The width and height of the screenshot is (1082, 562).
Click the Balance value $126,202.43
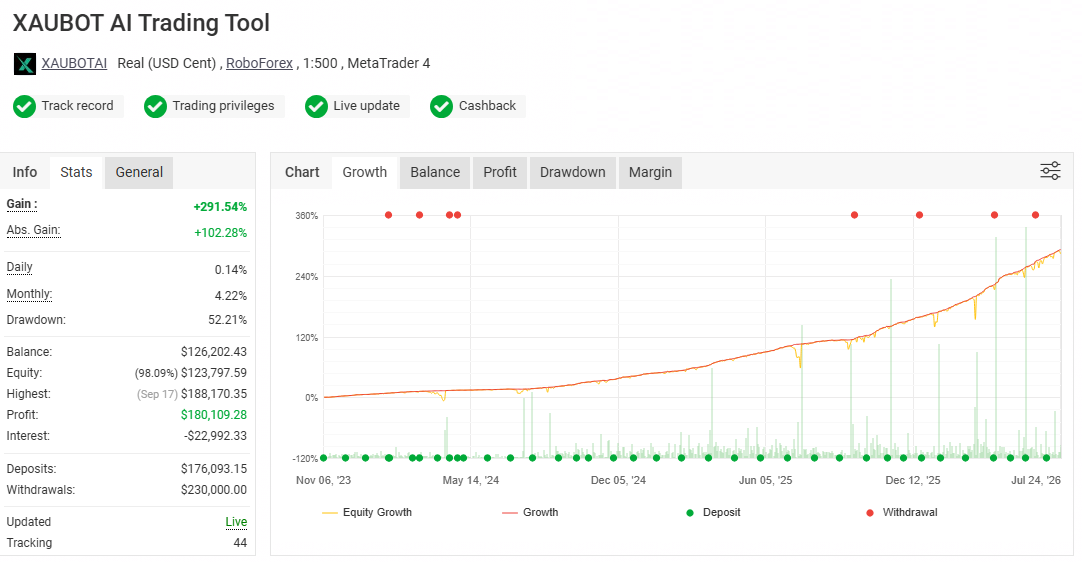214,352
